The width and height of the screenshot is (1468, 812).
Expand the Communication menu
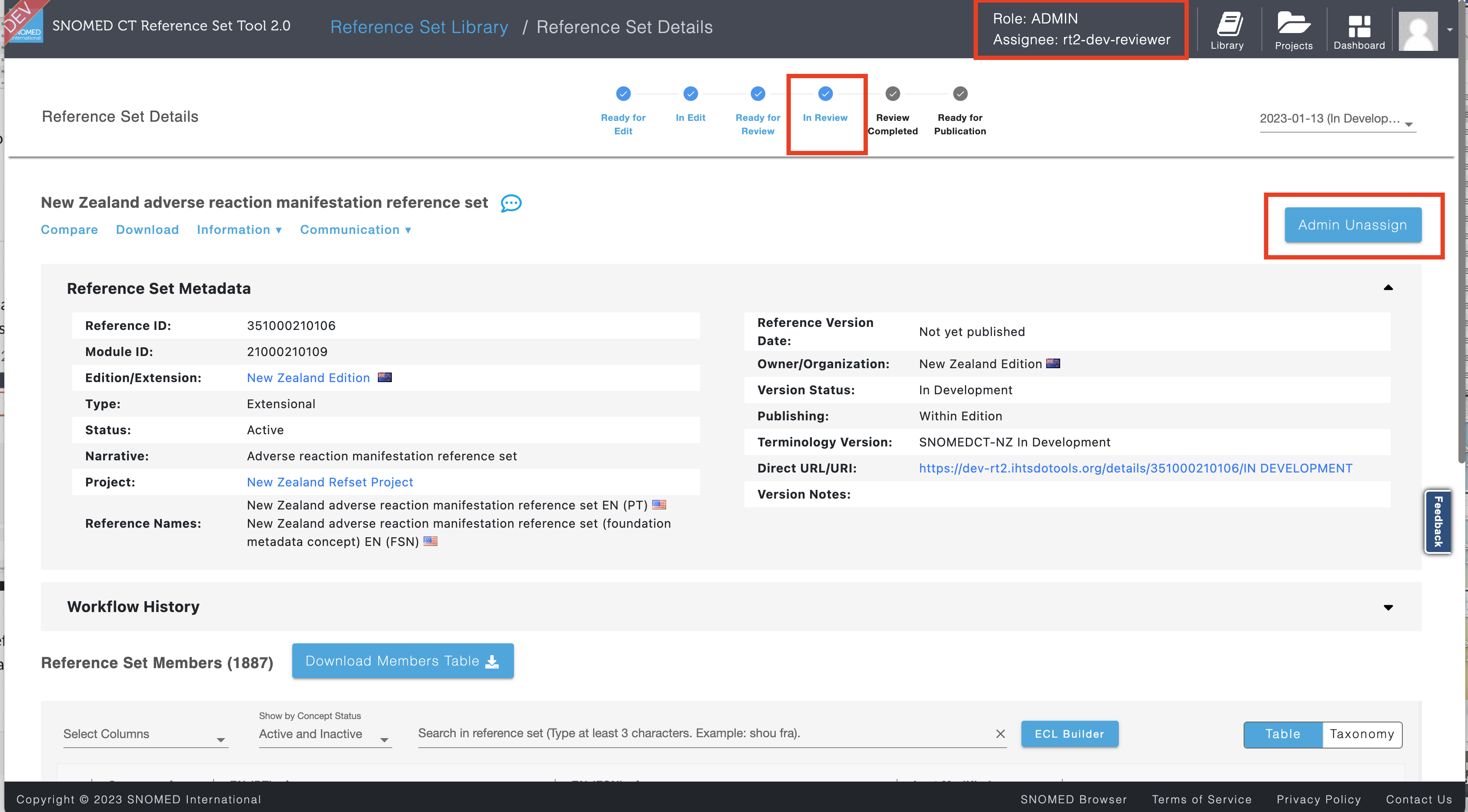(356, 230)
